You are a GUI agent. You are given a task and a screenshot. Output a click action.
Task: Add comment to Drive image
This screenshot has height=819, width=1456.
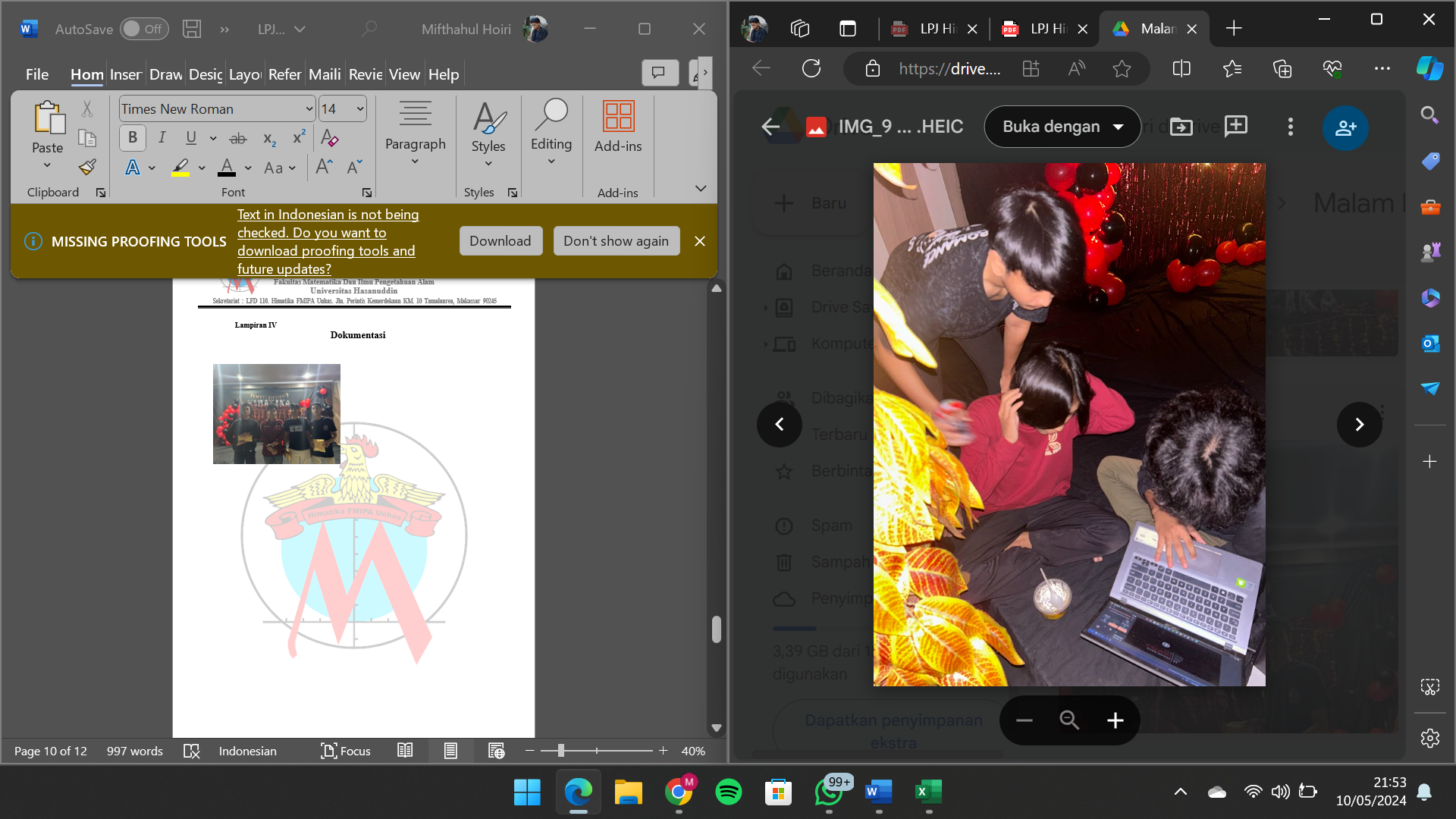1236,127
